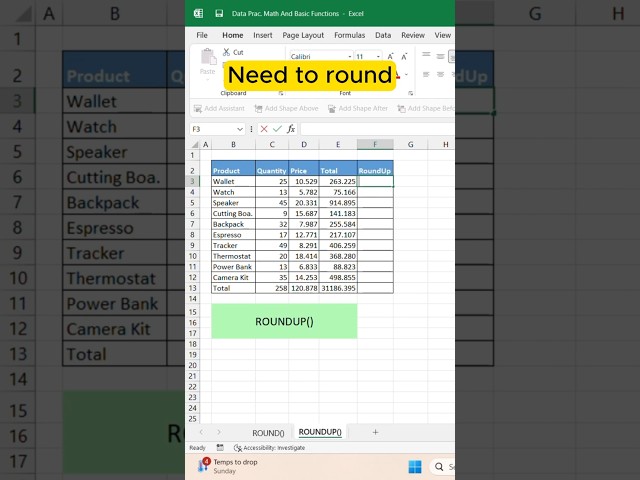Click the taskbar search magnifier
Screen dimensions: 640x480
pos(439,467)
